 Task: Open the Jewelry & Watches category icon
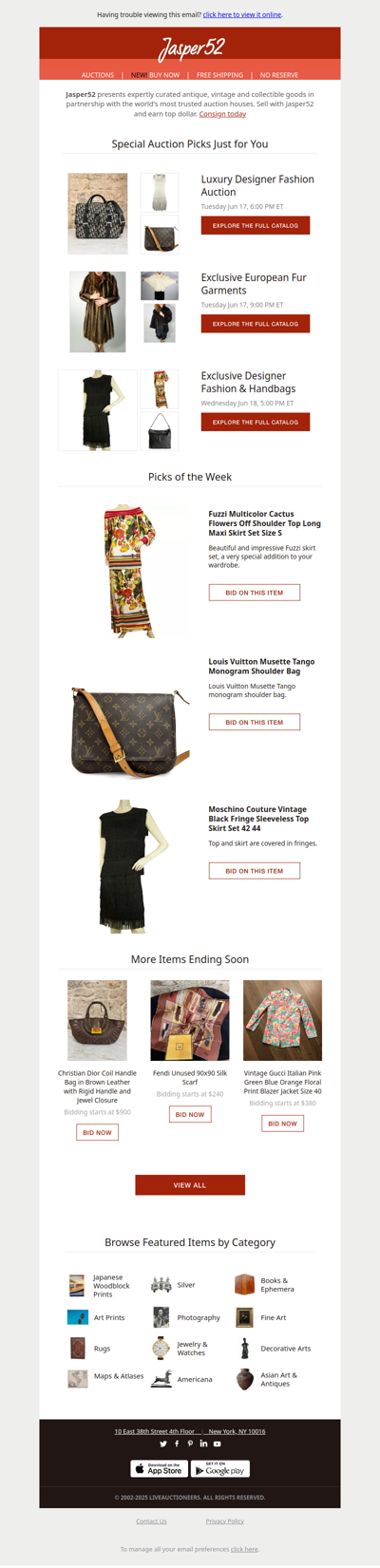(x=161, y=1348)
